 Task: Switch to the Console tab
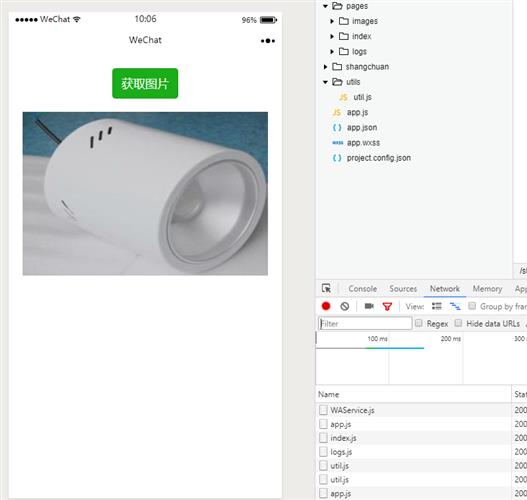362,289
